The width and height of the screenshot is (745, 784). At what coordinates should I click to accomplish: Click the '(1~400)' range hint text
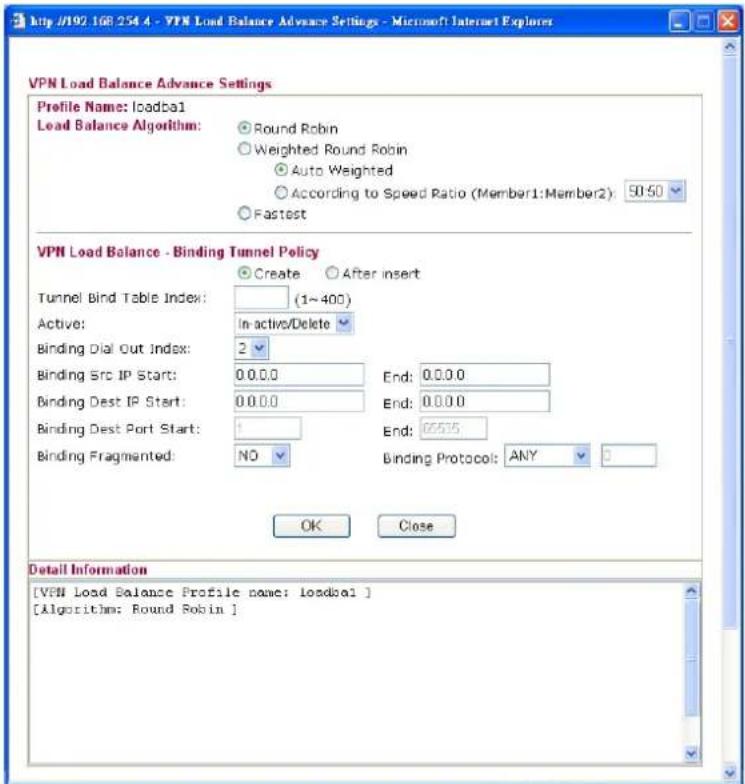tap(323, 300)
